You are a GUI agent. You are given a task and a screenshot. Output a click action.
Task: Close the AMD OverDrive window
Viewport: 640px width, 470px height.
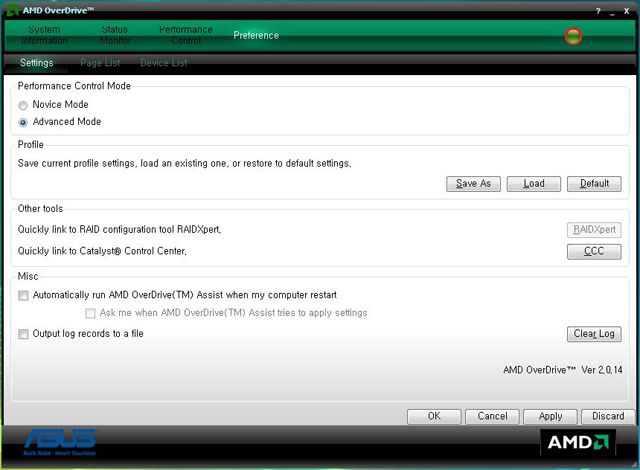point(626,11)
